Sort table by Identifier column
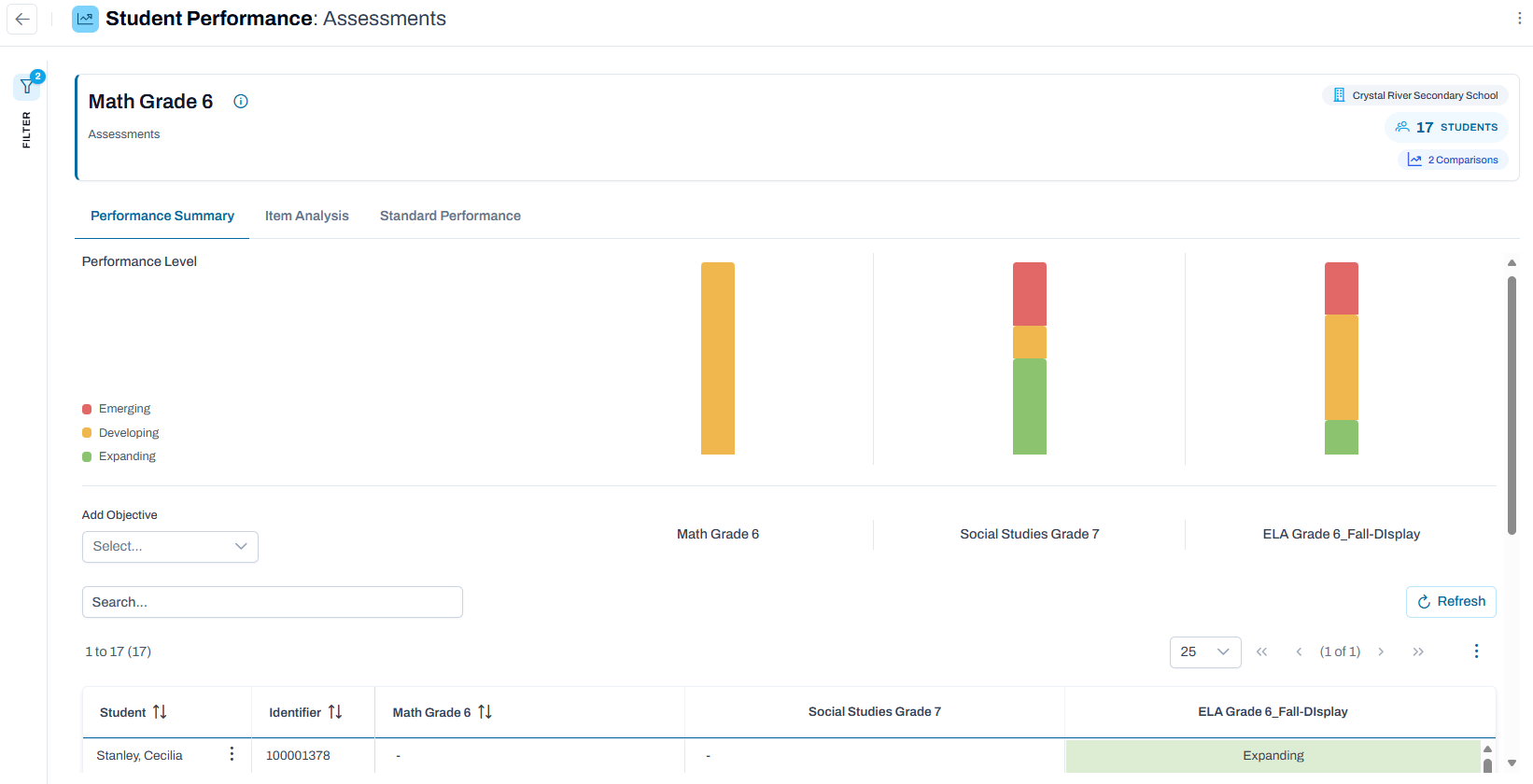 pos(335,712)
